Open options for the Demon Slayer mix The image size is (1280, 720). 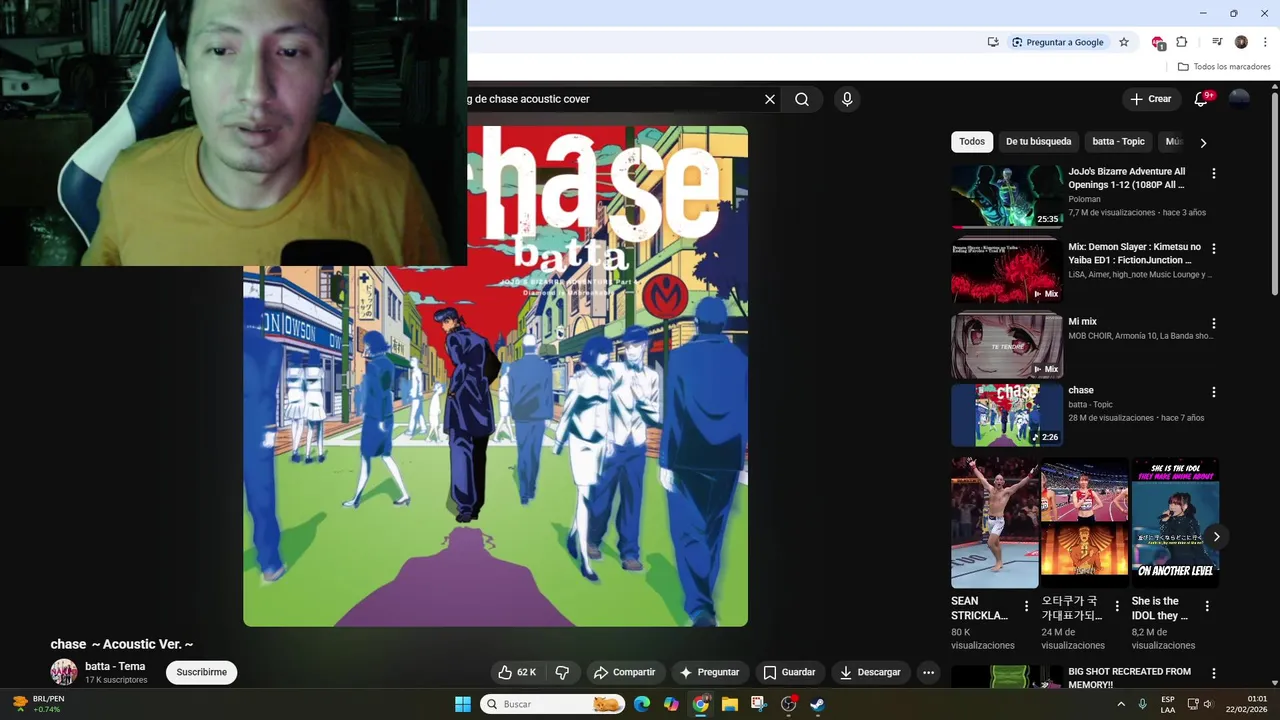[1214, 248]
